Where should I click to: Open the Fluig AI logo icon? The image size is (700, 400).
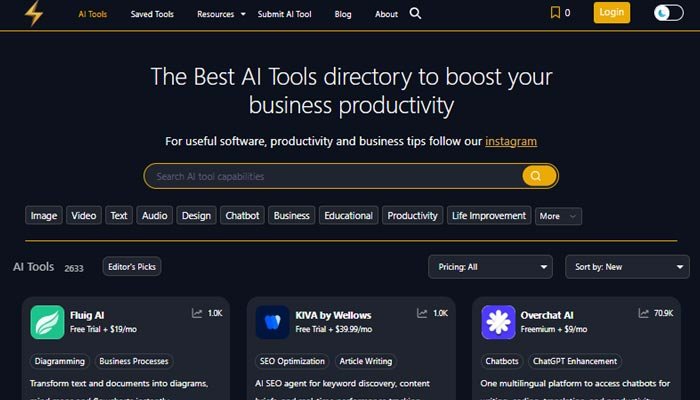pyautogui.click(x=47, y=321)
